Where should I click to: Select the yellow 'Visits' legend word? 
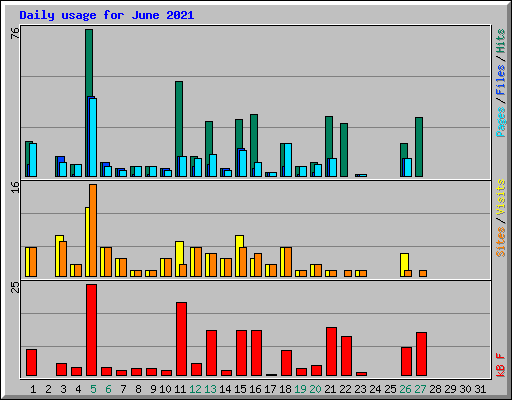click(500, 197)
